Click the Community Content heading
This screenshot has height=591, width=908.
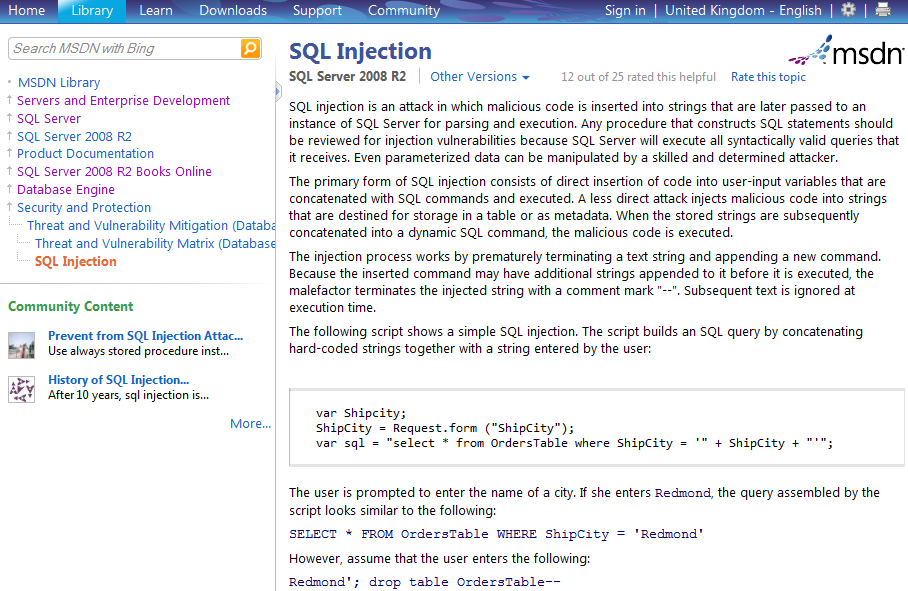click(x=71, y=306)
